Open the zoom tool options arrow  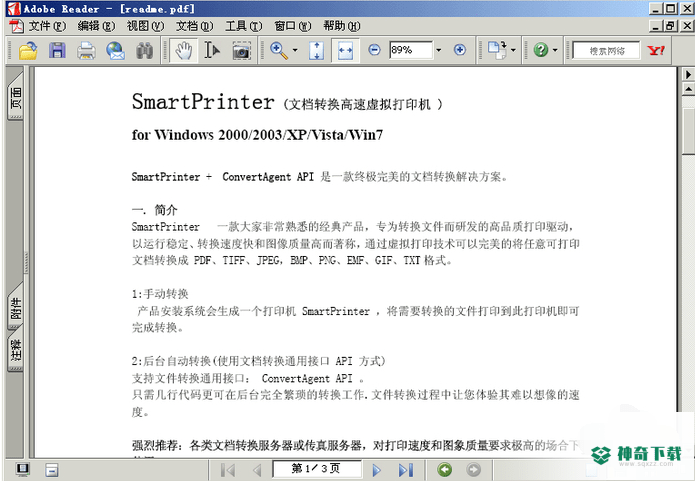coord(295,50)
